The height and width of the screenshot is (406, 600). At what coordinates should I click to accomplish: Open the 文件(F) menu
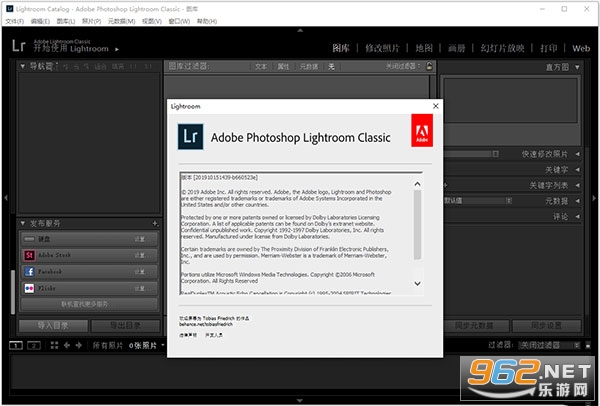pyautogui.click(x=15, y=21)
